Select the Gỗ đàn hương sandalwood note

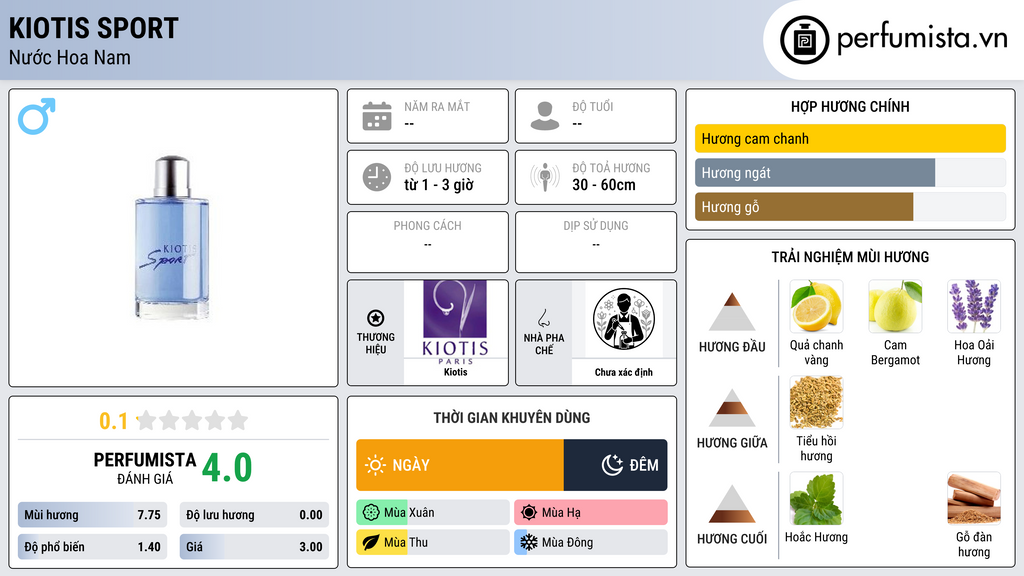pyautogui.click(x=974, y=498)
